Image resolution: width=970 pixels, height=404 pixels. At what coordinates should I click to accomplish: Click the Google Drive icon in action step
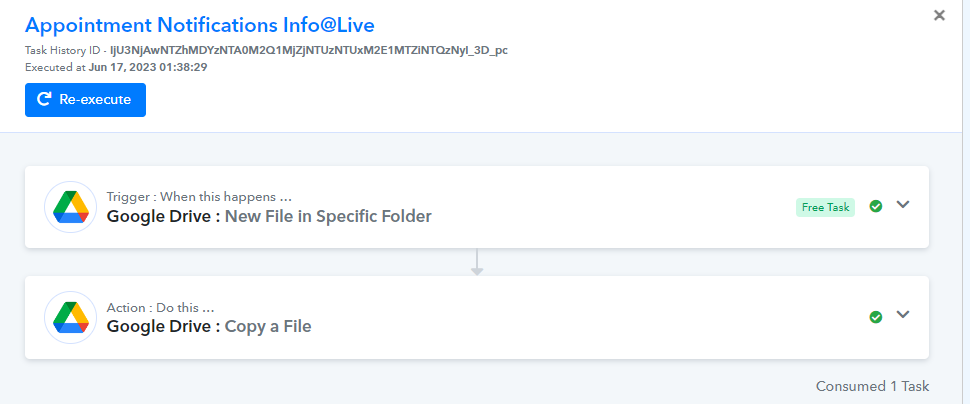point(71,317)
